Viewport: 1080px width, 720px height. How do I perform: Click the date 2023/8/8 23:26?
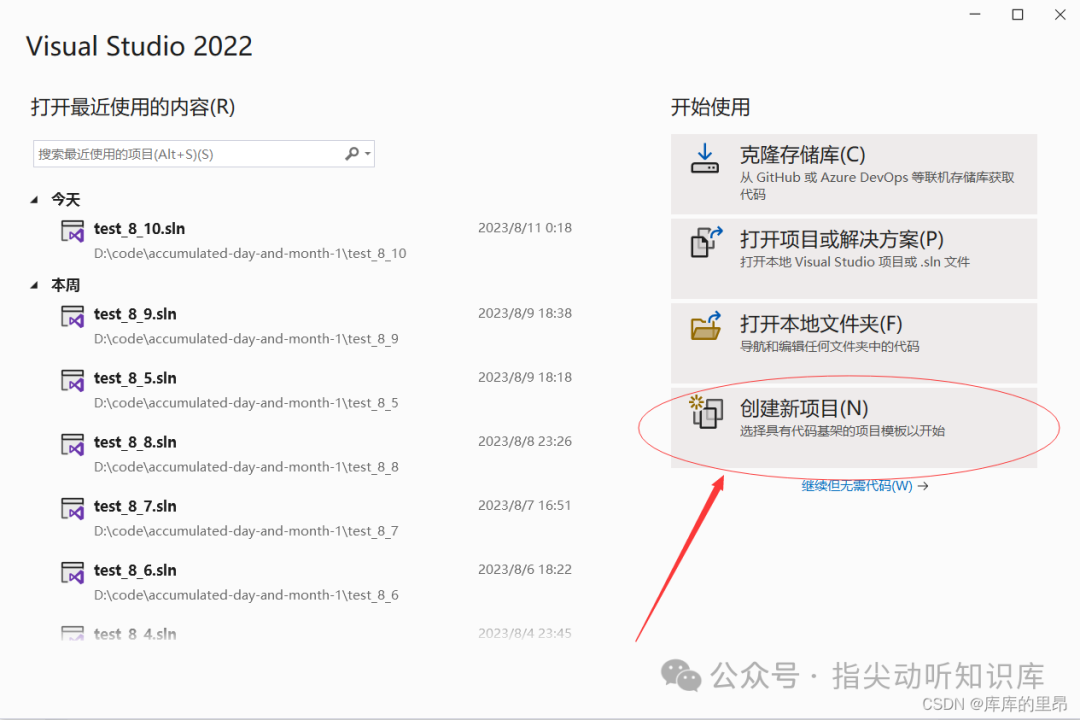[525, 442]
